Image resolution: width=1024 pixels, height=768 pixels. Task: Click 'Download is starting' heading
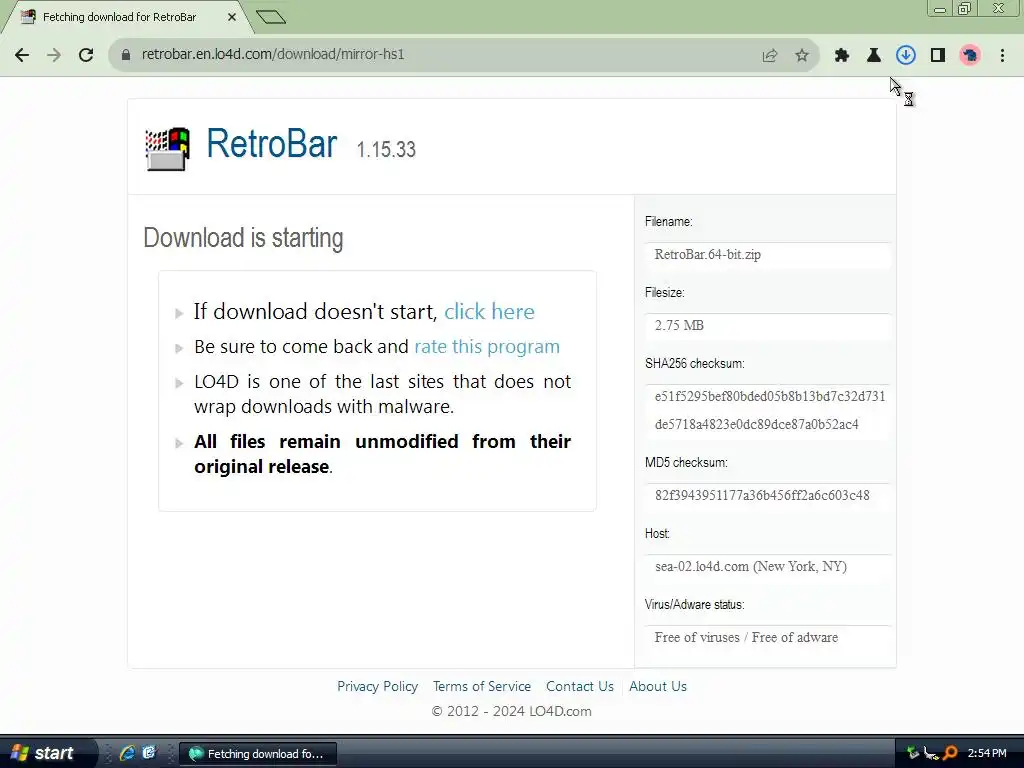243,238
